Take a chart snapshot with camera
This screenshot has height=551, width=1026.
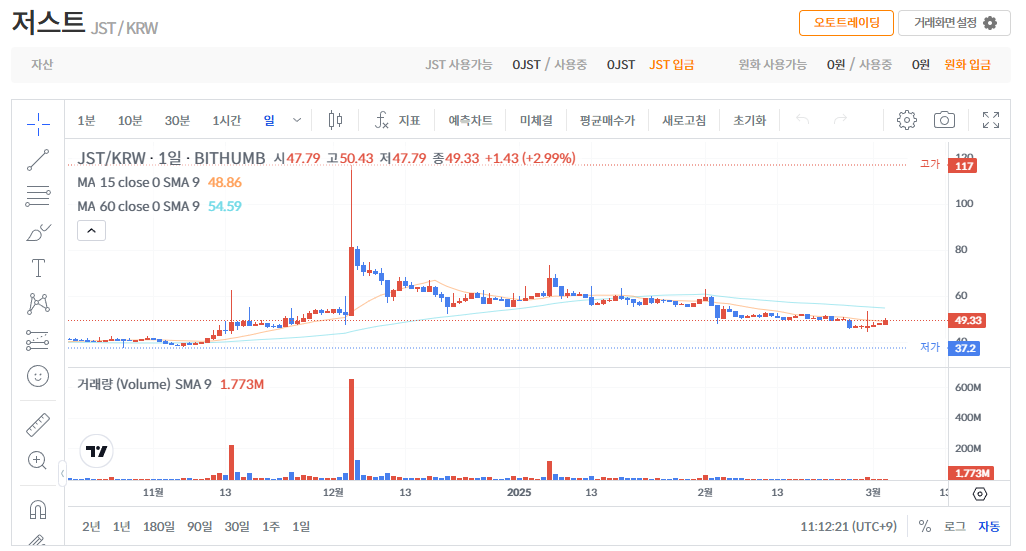944,120
